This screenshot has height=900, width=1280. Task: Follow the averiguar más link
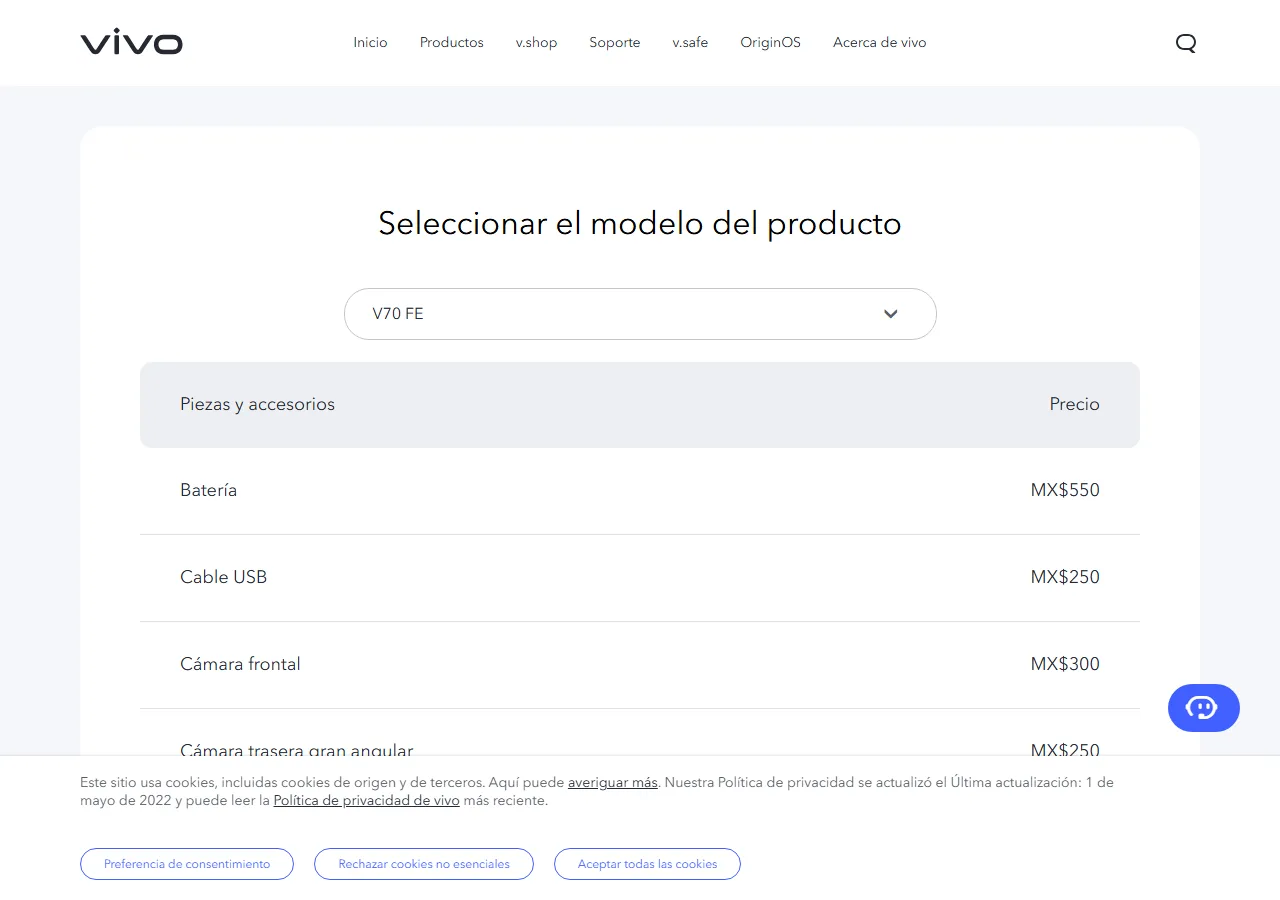[613, 782]
